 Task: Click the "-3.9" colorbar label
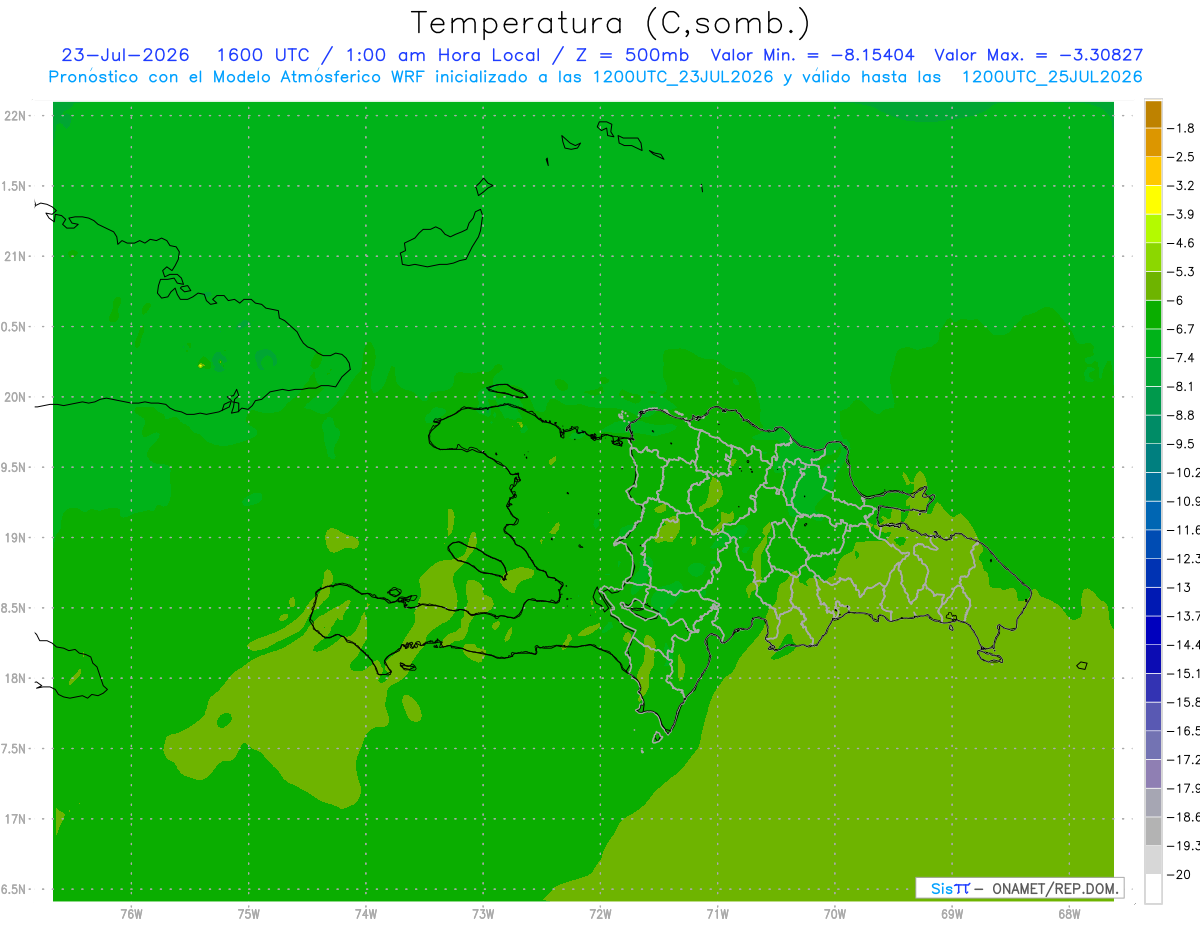(1180, 214)
